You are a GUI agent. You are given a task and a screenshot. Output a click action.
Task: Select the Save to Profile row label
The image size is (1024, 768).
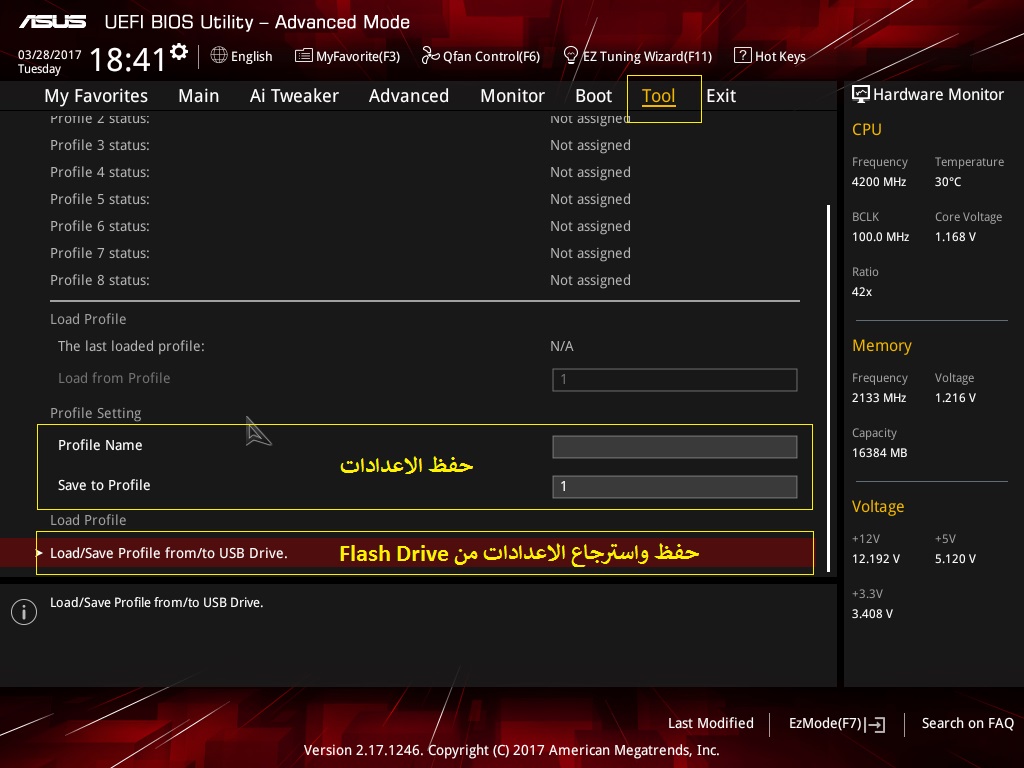pyautogui.click(x=104, y=485)
